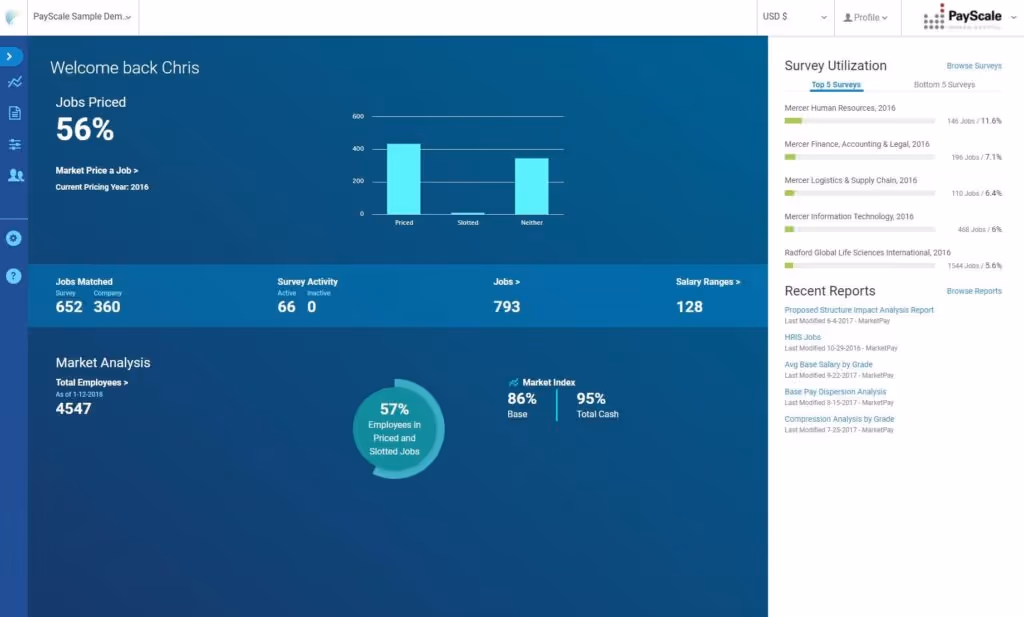Click the help question mark icon
Image resolution: width=1024 pixels, height=617 pixels.
click(13, 275)
